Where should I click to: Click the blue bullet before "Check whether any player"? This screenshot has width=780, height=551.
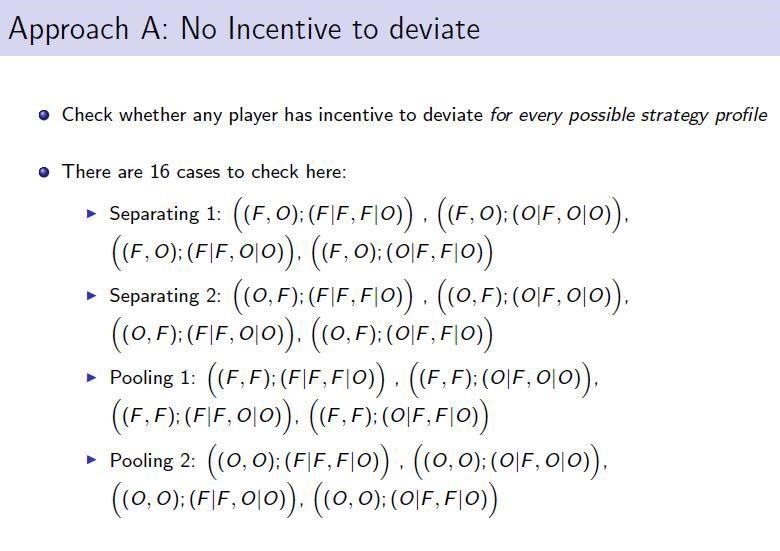(44, 115)
